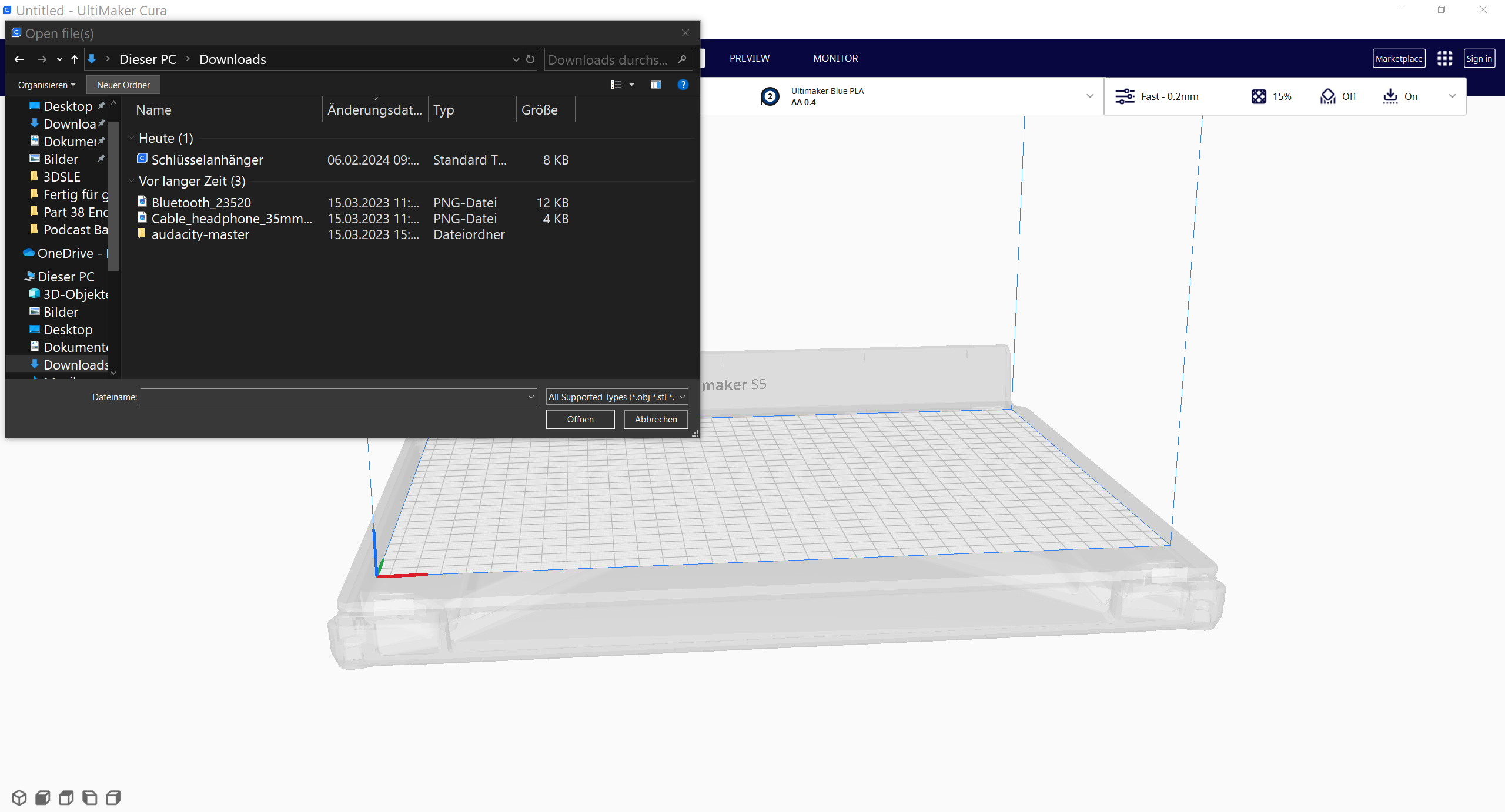
Task: Open 3DSLE folder in navigation pane
Action: (x=62, y=177)
